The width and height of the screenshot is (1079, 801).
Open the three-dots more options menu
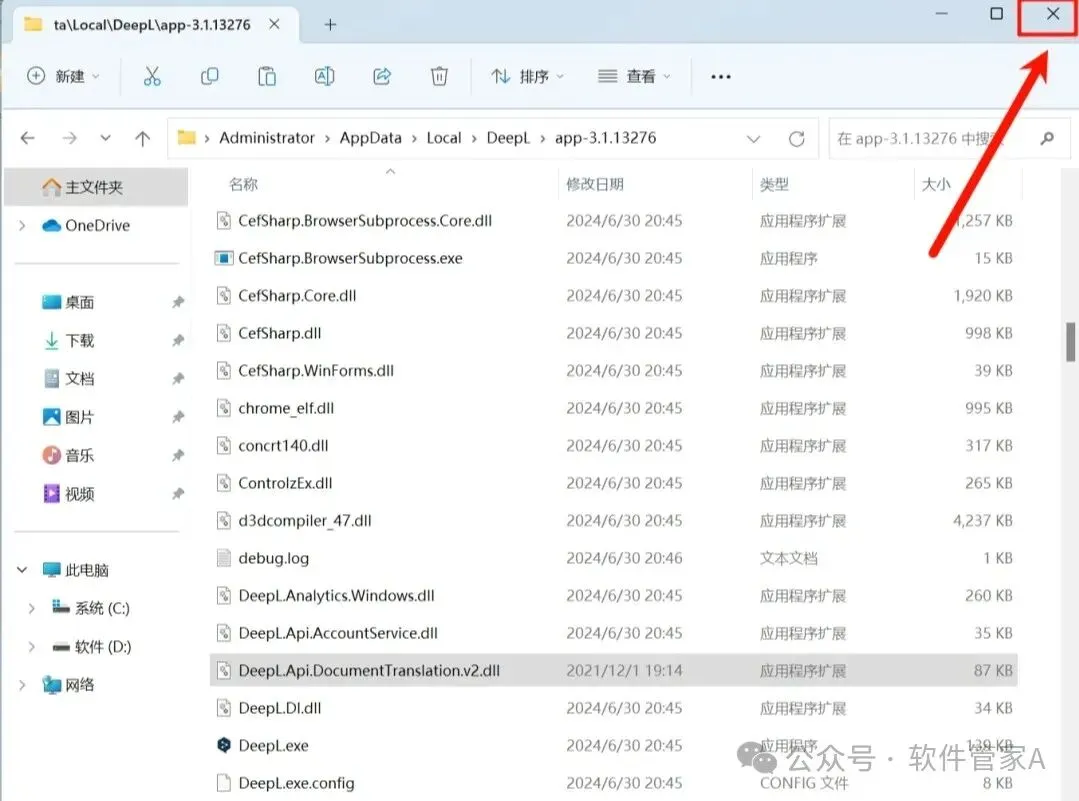pyautogui.click(x=720, y=76)
